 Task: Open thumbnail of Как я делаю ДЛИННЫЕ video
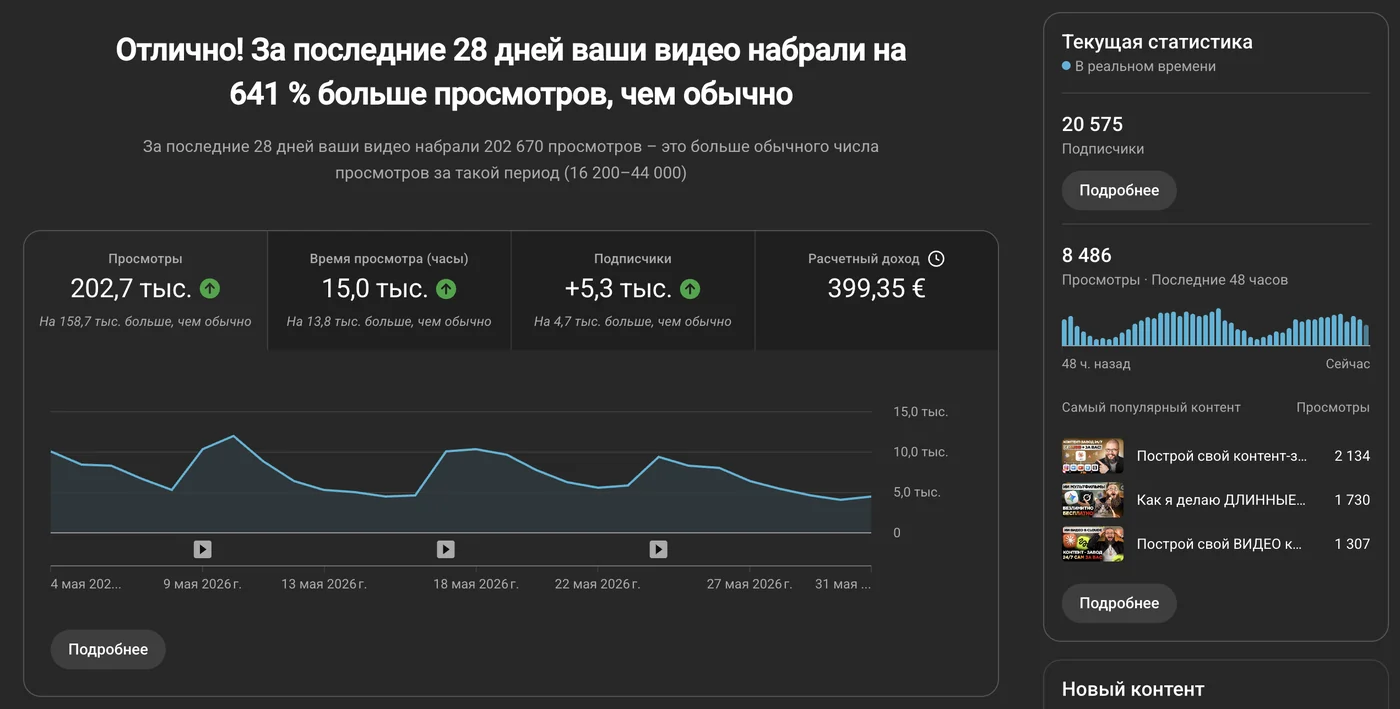(x=1093, y=500)
